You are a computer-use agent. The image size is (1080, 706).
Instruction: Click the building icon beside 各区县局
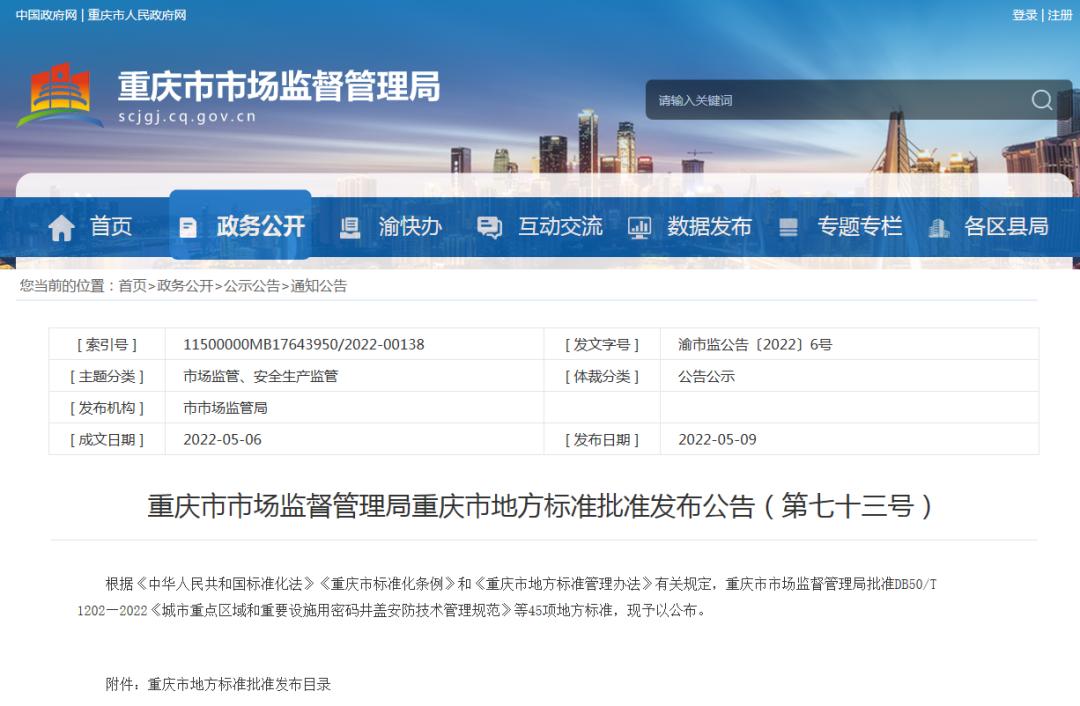[938, 227]
